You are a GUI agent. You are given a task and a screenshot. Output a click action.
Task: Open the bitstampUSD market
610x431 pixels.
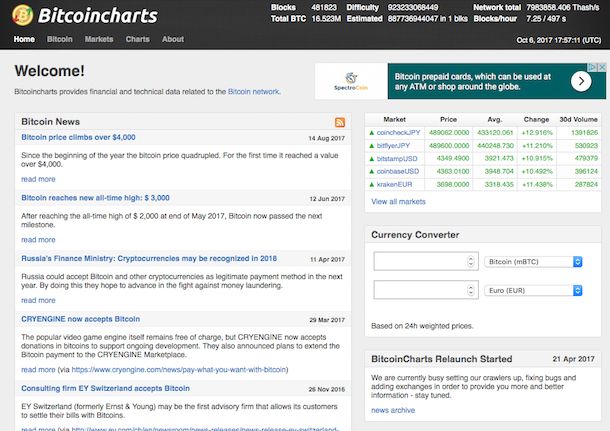pyautogui.click(x=397, y=159)
